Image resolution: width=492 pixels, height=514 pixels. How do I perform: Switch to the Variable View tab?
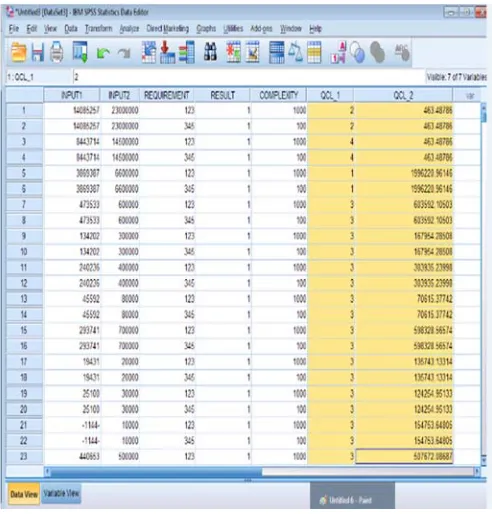[x=61, y=493]
